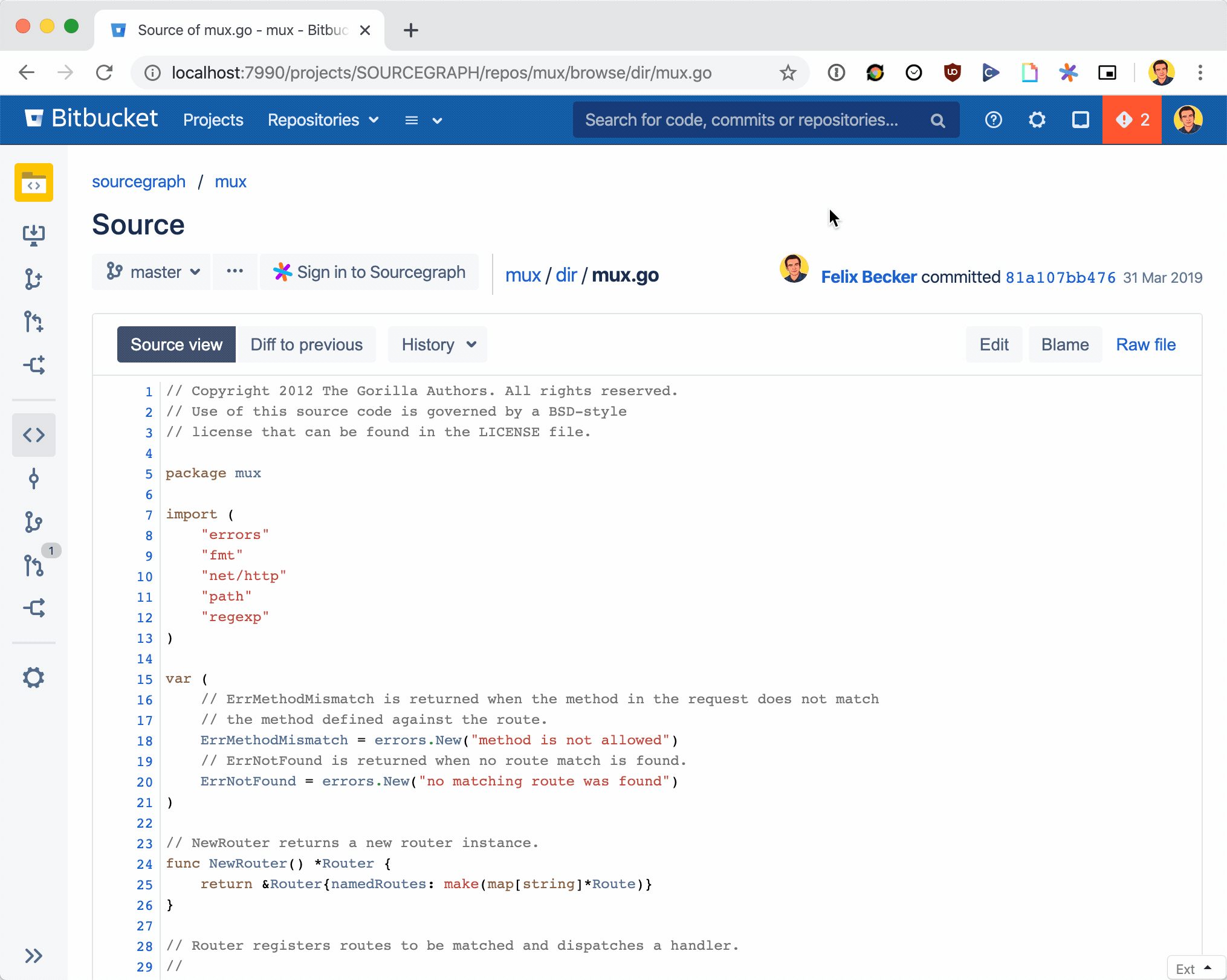The image size is (1227, 980).
Task: Click the browser back arrow
Action: (27, 73)
